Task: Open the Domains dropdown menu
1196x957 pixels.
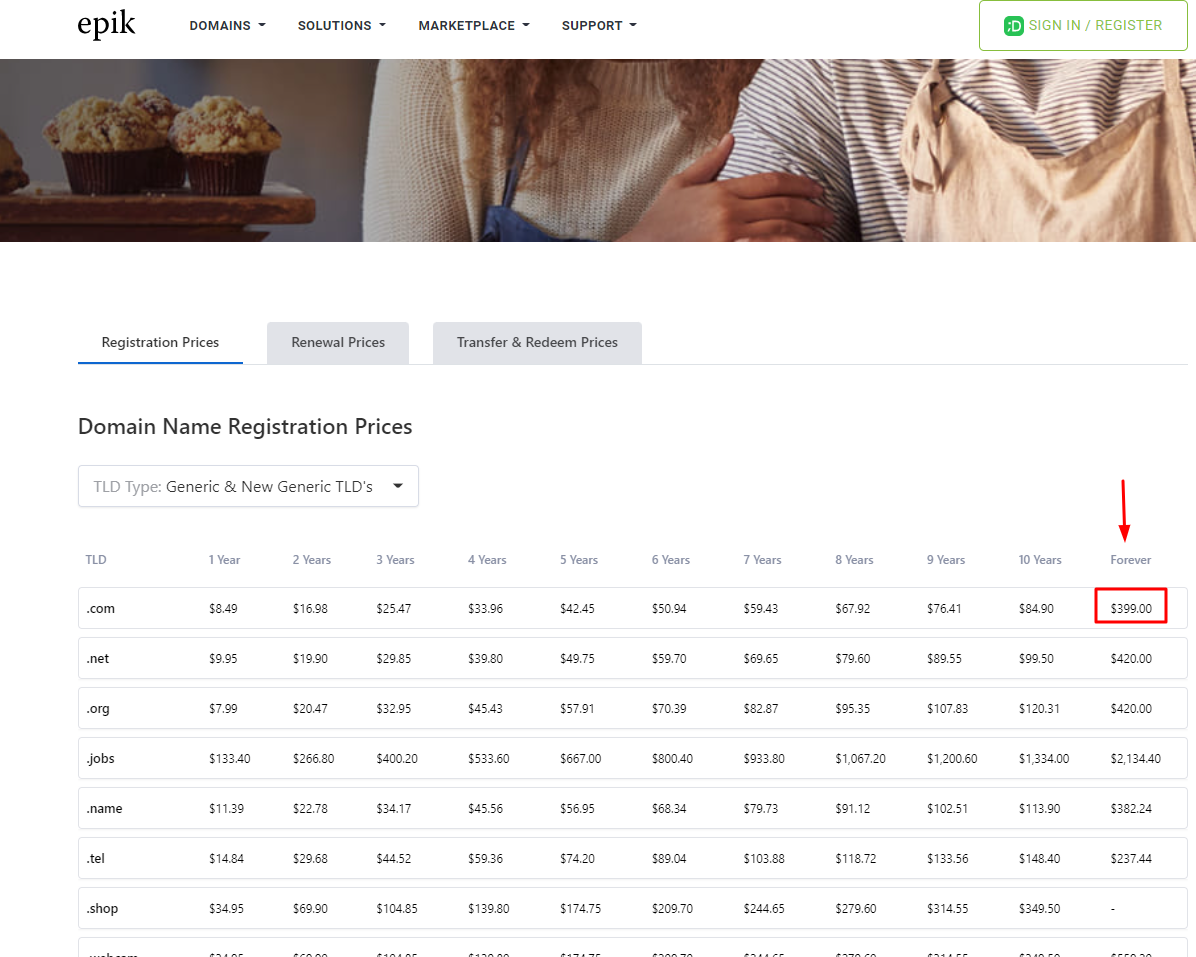Action: (227, 26)
